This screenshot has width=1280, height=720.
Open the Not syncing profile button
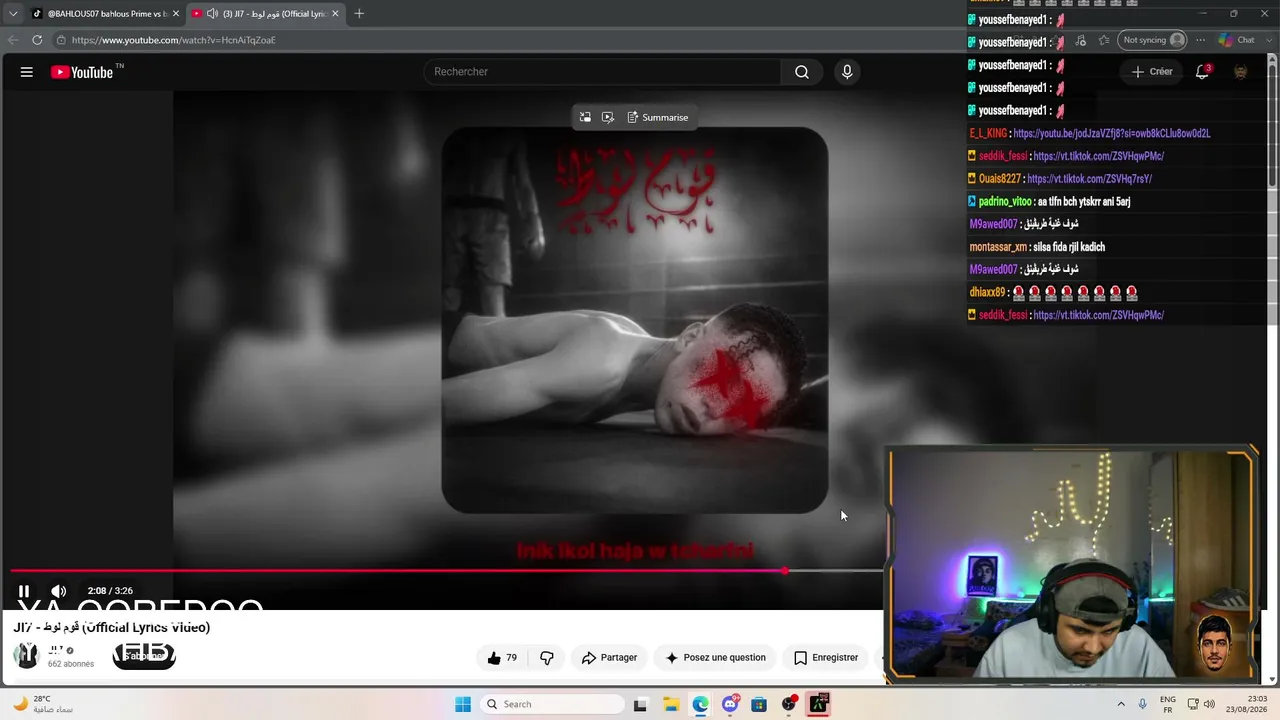[x=1153, y=40]
